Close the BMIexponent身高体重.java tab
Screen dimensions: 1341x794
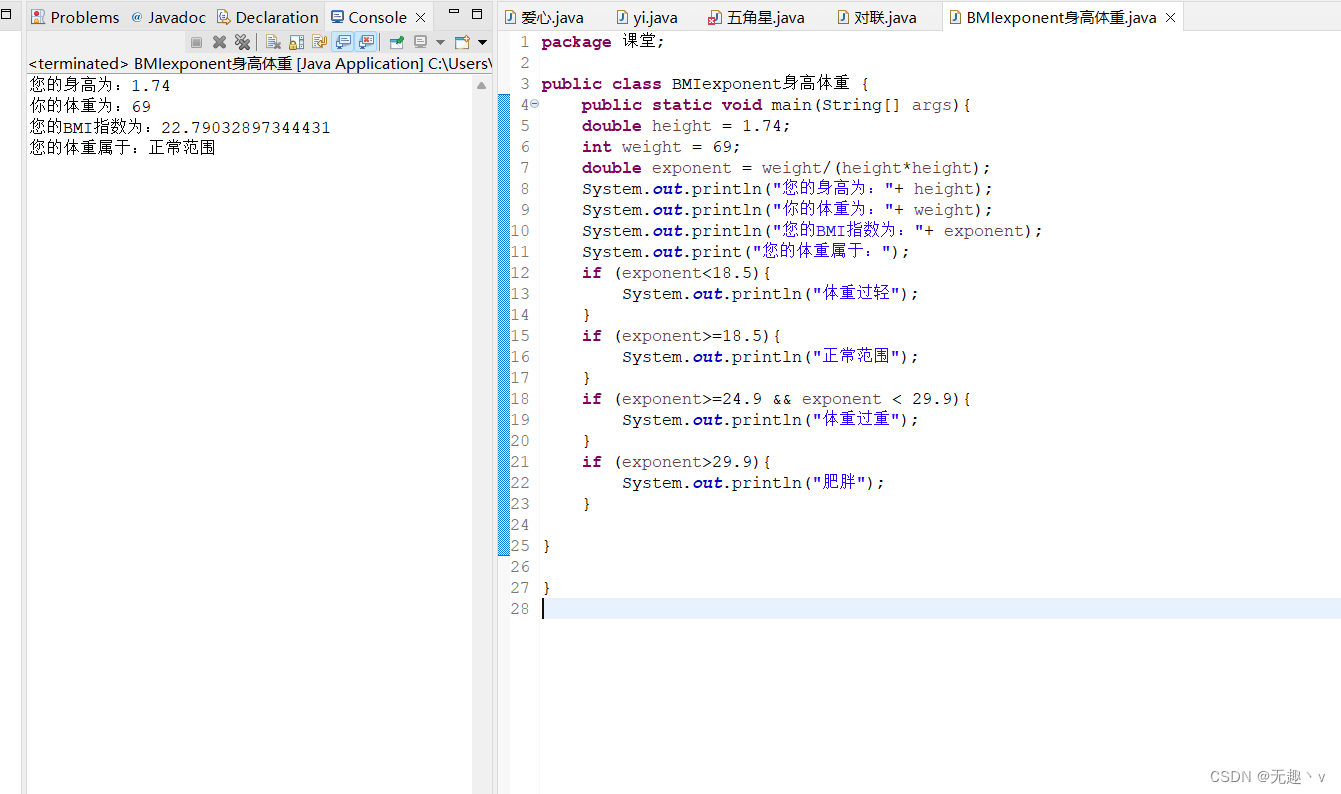click(1170, 16)
